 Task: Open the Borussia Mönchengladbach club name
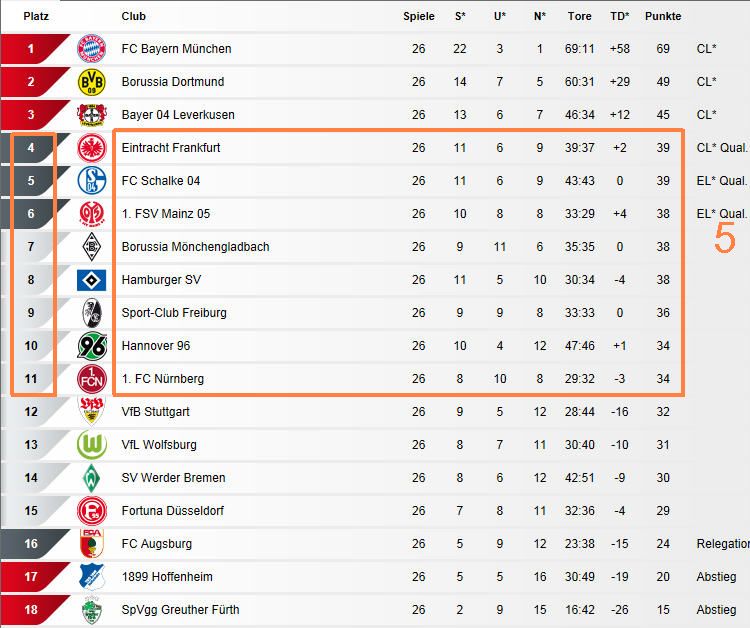click(195, 247)
